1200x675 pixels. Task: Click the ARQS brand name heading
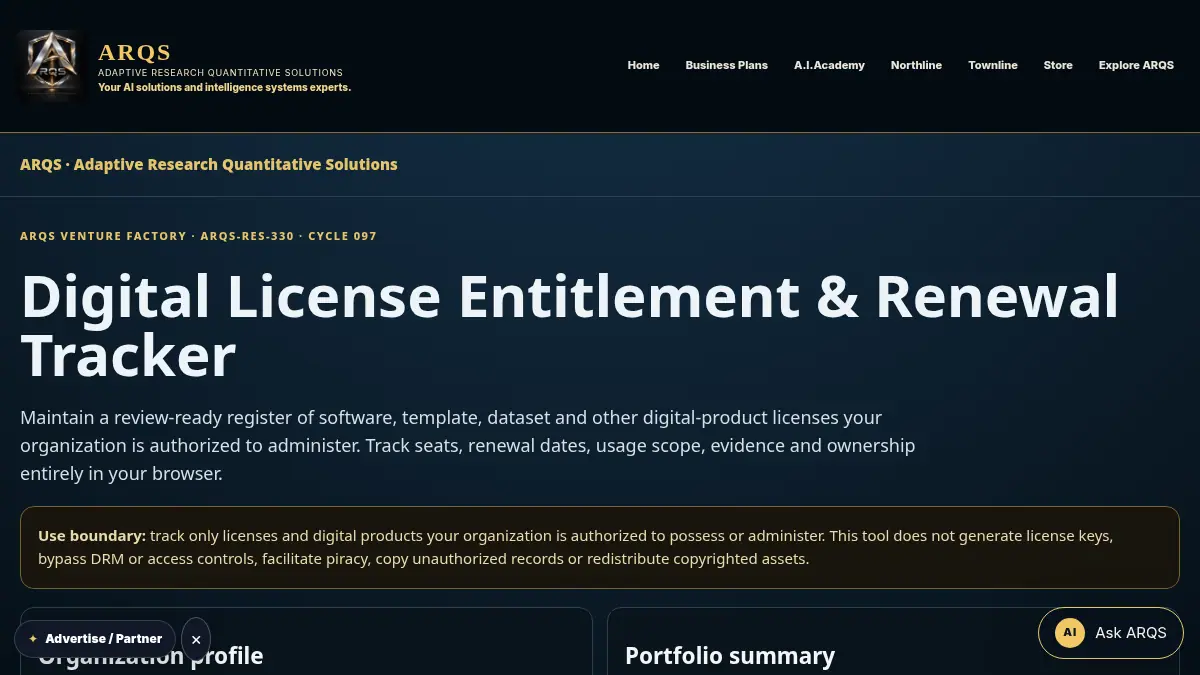click(x=135, y=52)
